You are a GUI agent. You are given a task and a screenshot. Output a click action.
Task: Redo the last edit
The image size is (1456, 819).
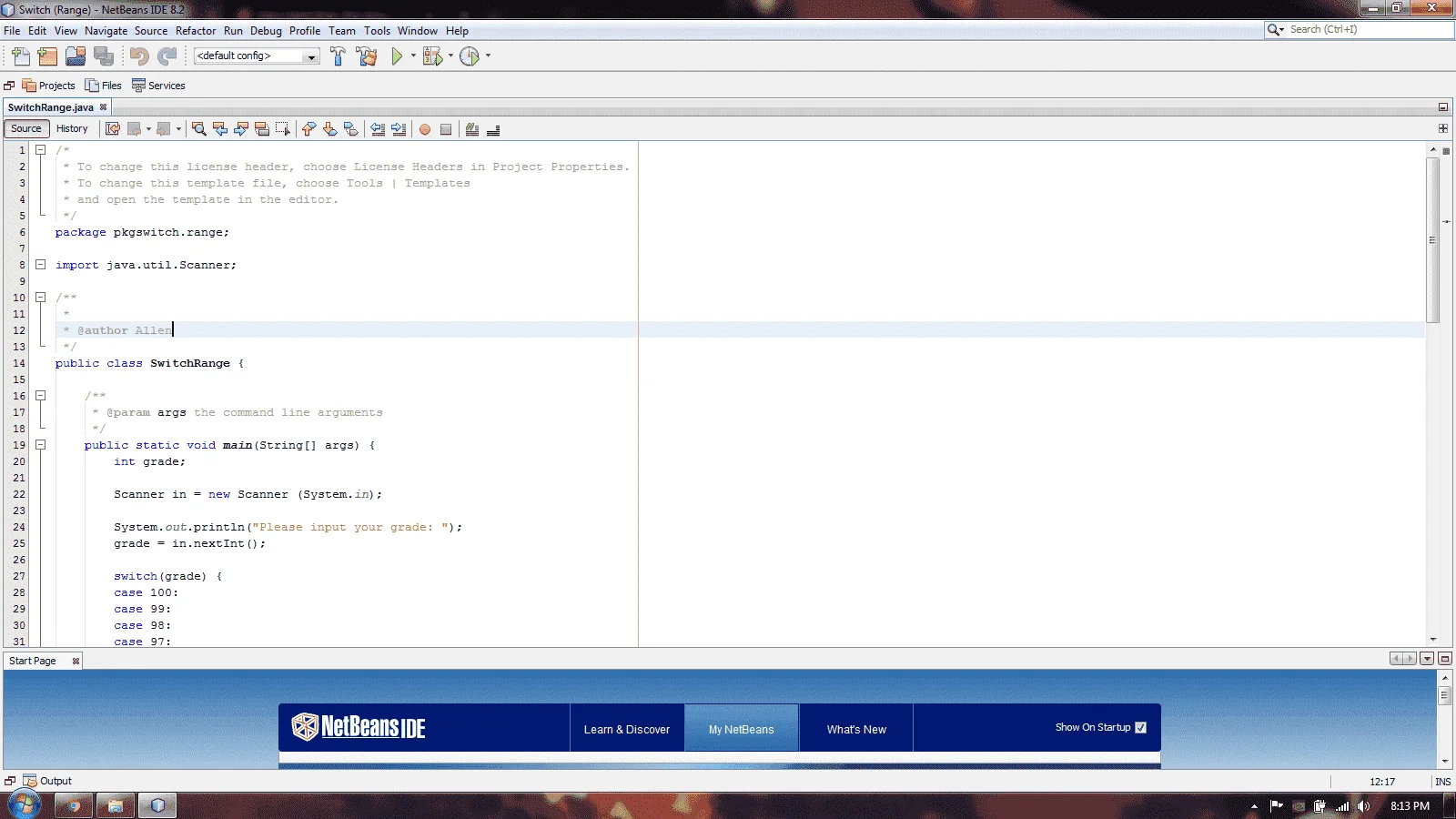click(167, 56)
